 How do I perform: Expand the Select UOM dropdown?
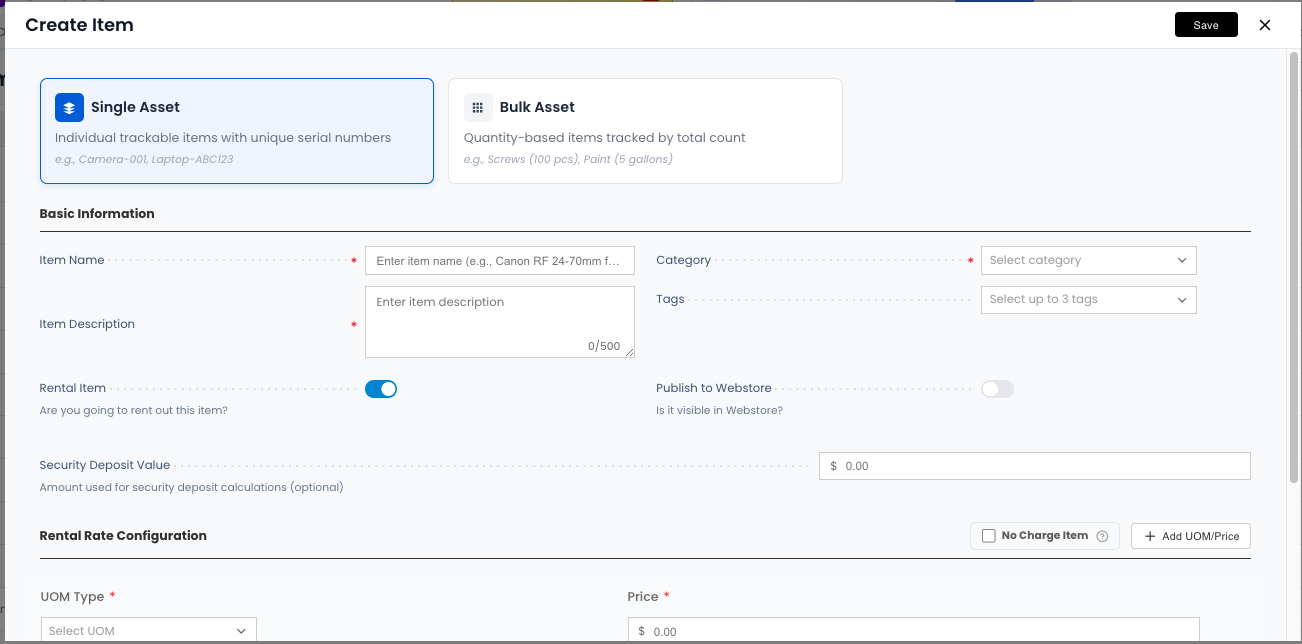point(148,630)
